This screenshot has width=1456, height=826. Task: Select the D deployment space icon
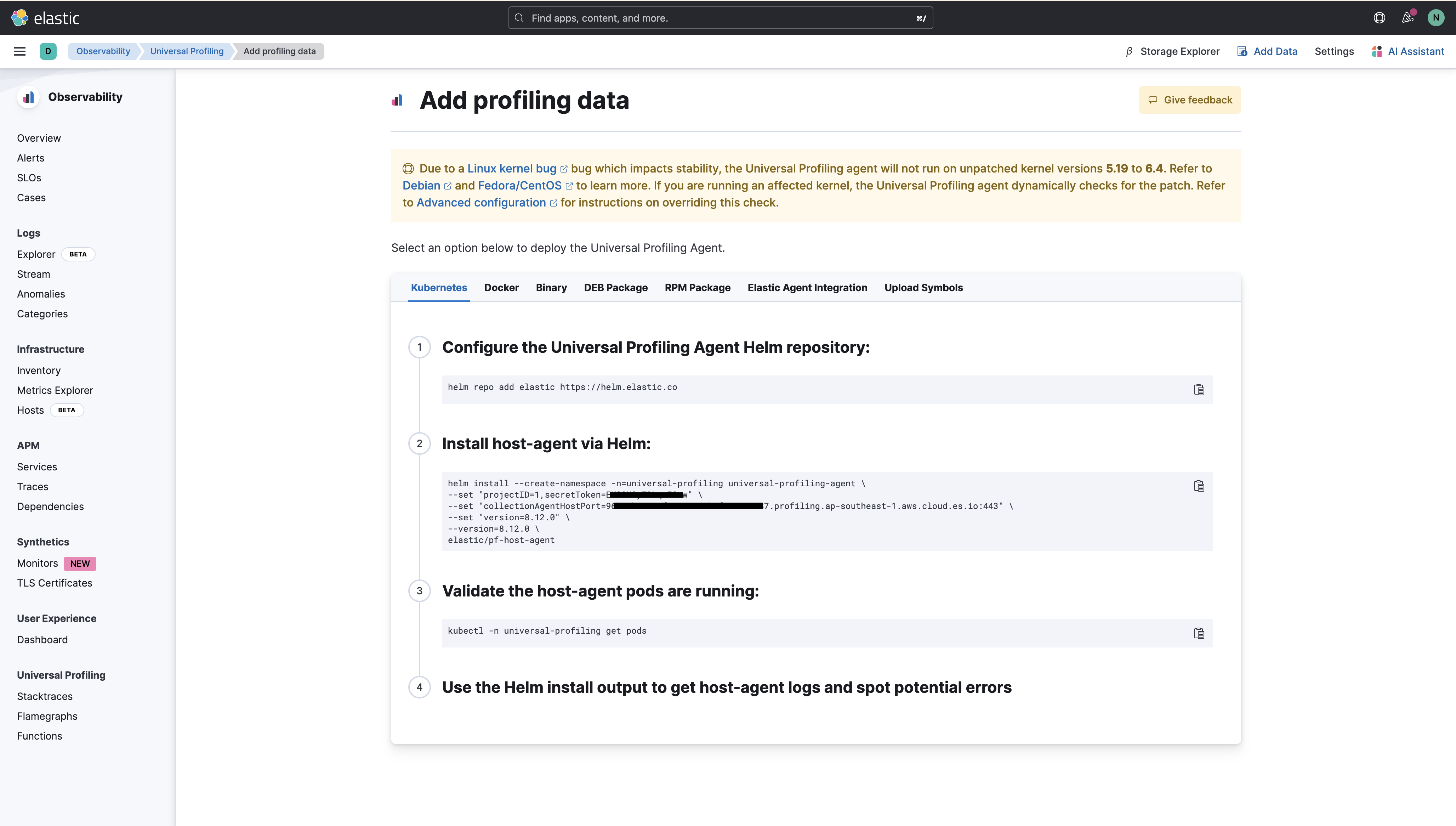click(48, 51)
